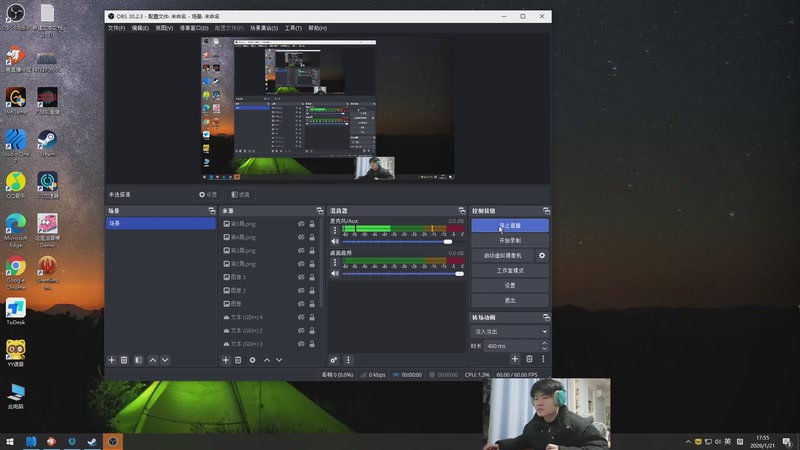Decrease 时长 duration with down arrow

pyautogui.click(x=544, y=348)
